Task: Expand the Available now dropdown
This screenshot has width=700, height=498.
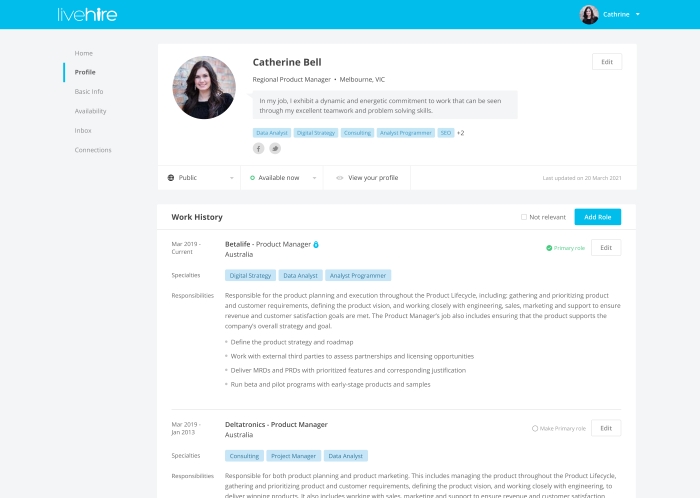Action: [x=281, y=178]
